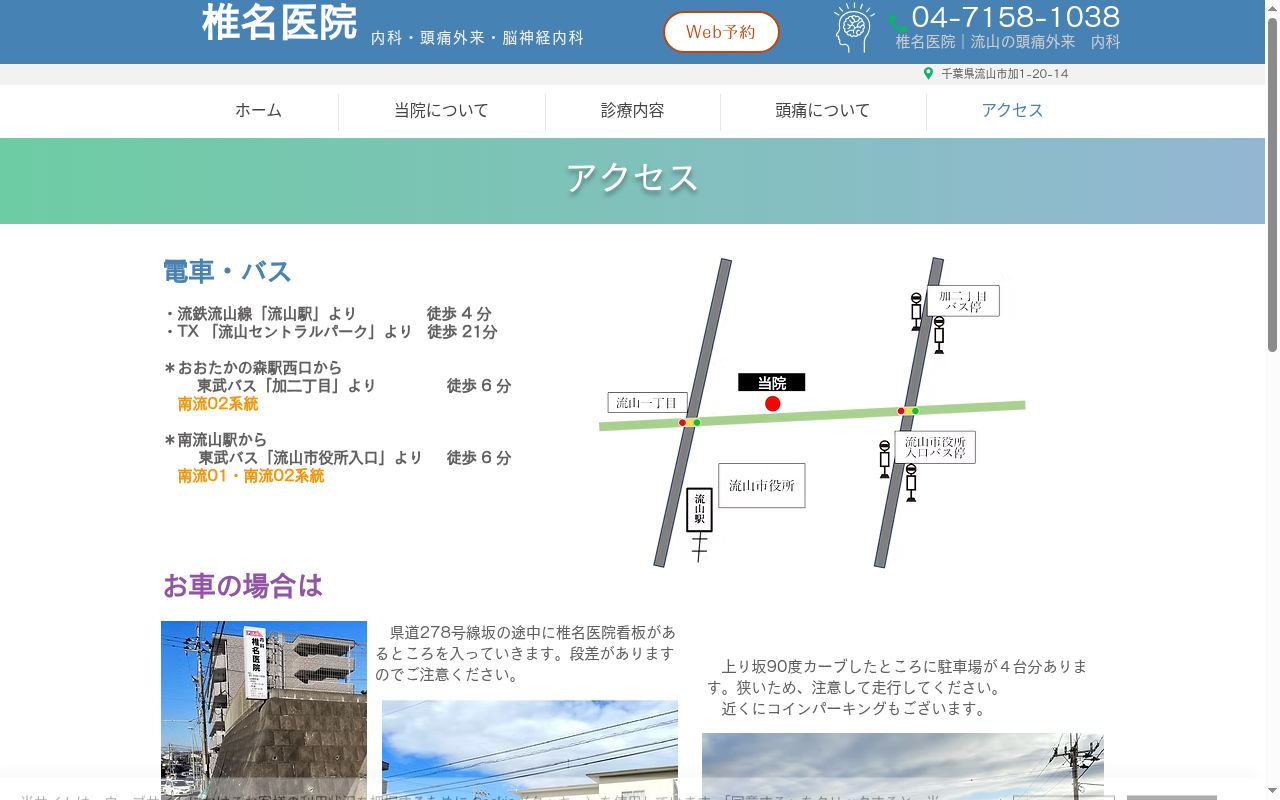
Task: Click the 流山駅 station box on map
Action: [x=699, y=509]
